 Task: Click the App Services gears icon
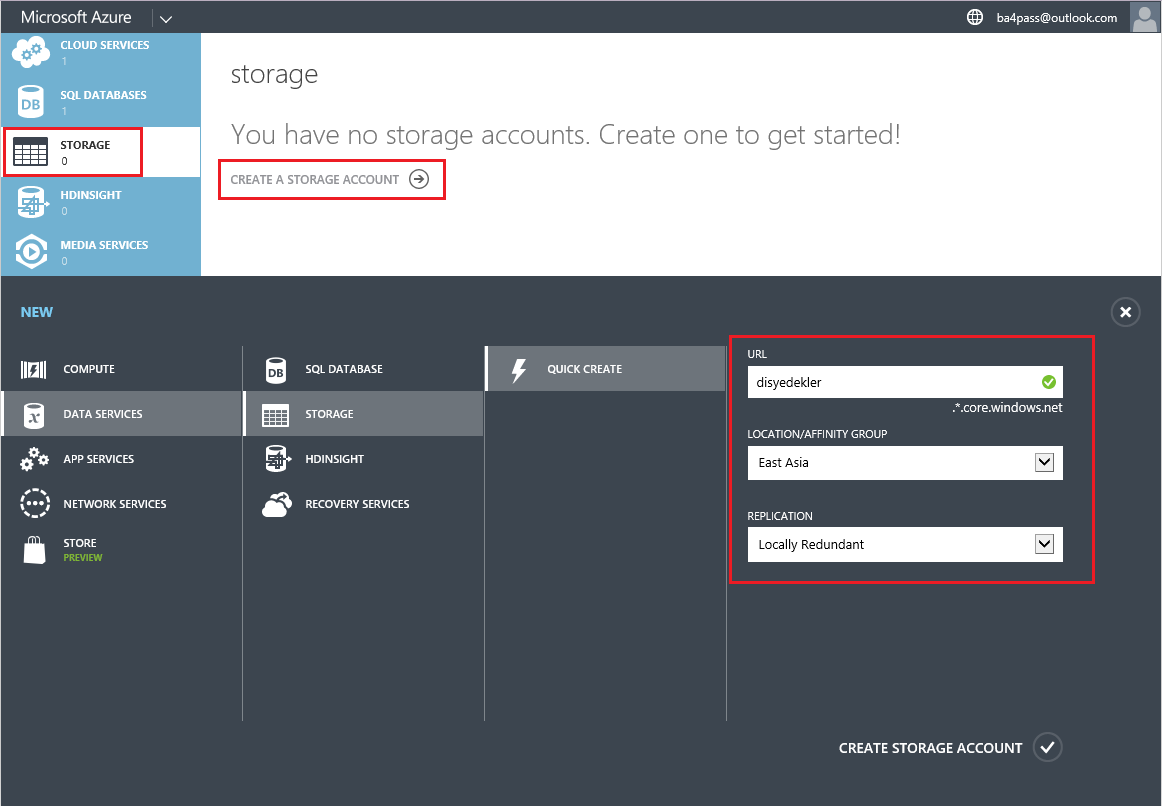click(x=34, y=459)
